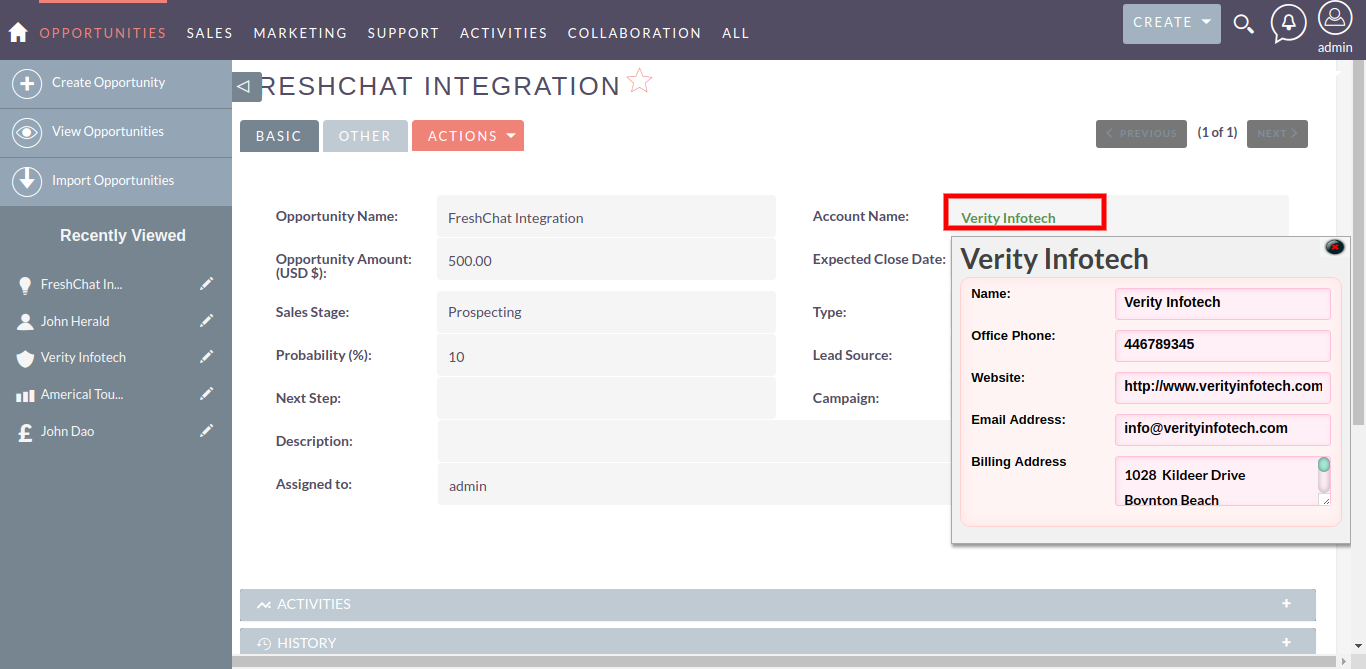
Task: Open the ALL menu
Action: click(x=736, y=33)
